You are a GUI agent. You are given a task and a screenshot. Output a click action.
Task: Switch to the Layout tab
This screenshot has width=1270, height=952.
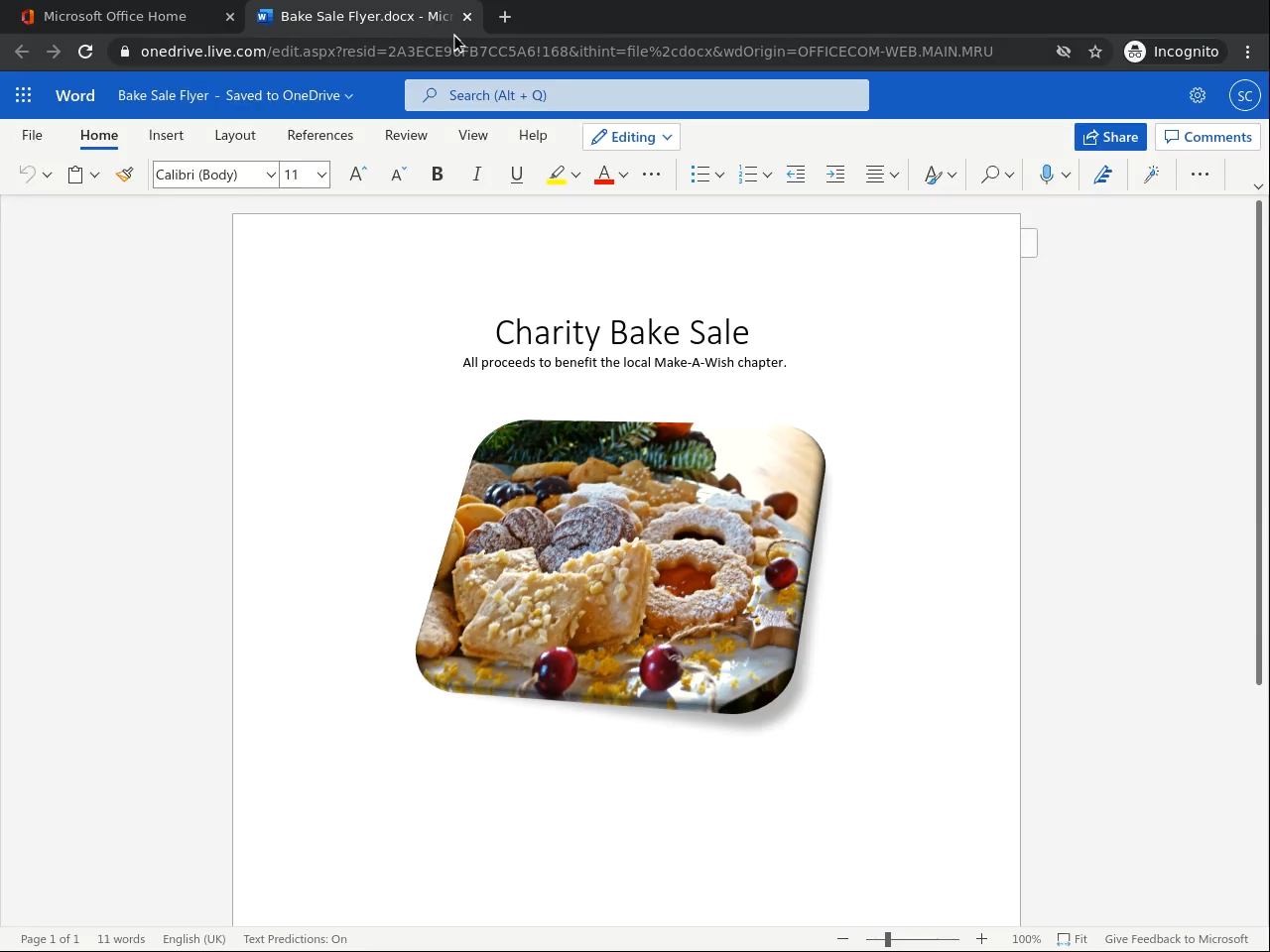(235, 135)
